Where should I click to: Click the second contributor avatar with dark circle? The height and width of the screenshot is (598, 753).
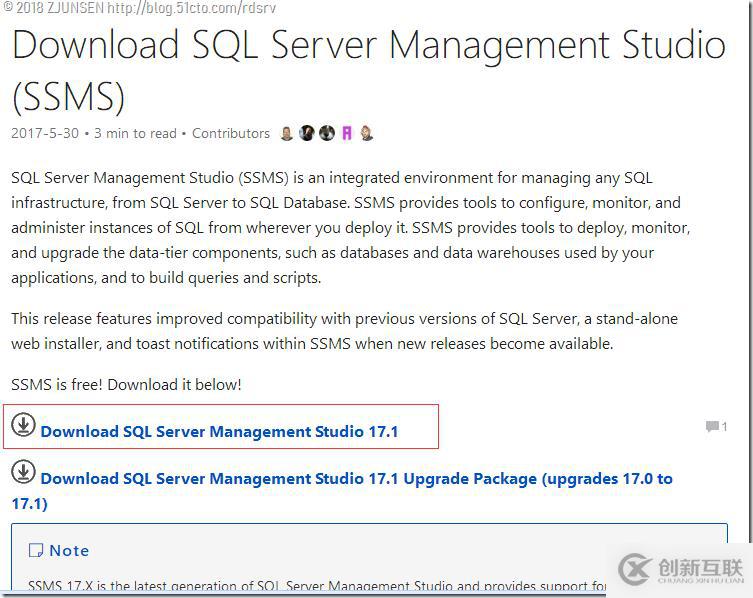tap(307, 133)
